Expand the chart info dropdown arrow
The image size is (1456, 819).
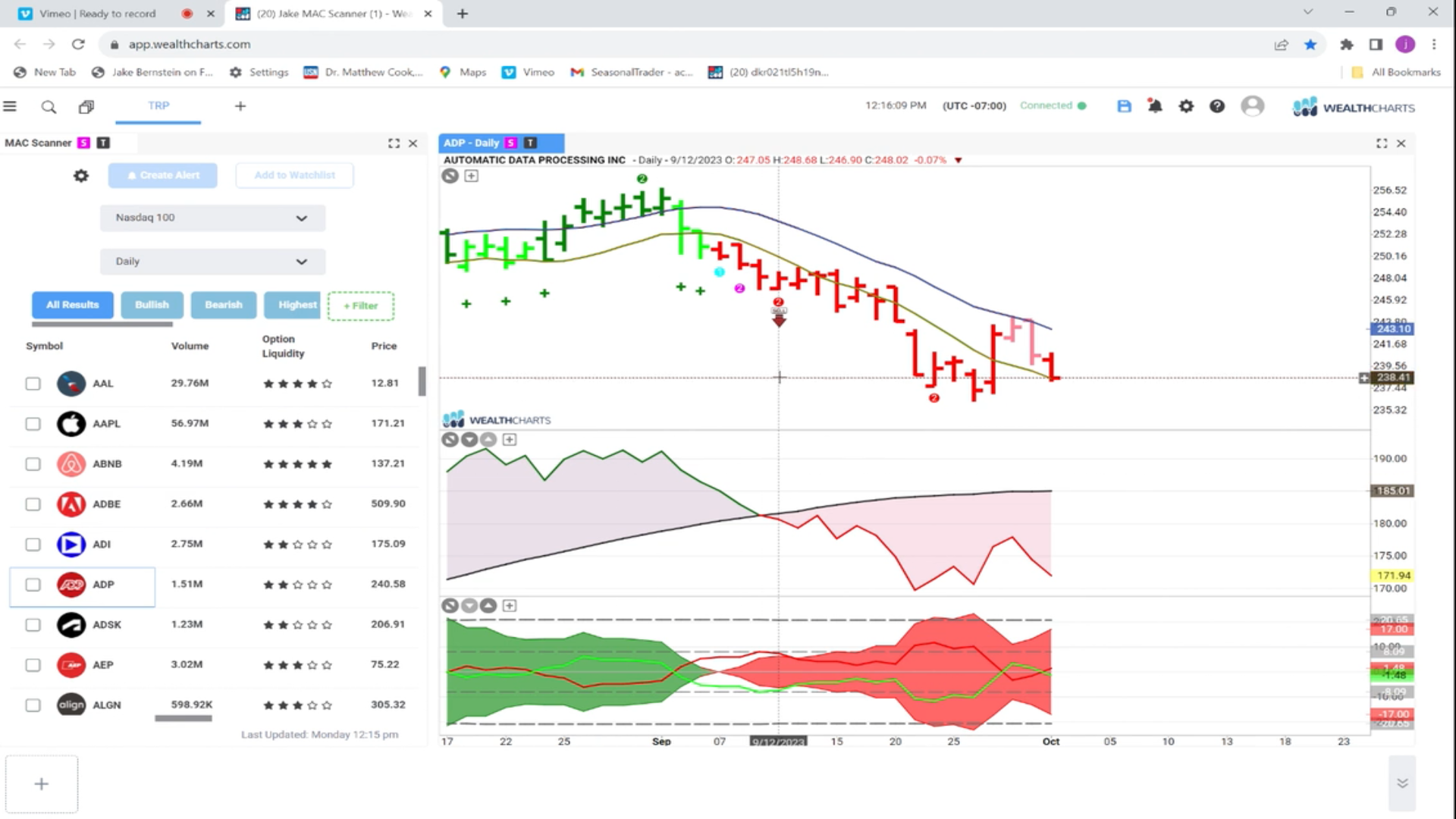tap(959, 161)
